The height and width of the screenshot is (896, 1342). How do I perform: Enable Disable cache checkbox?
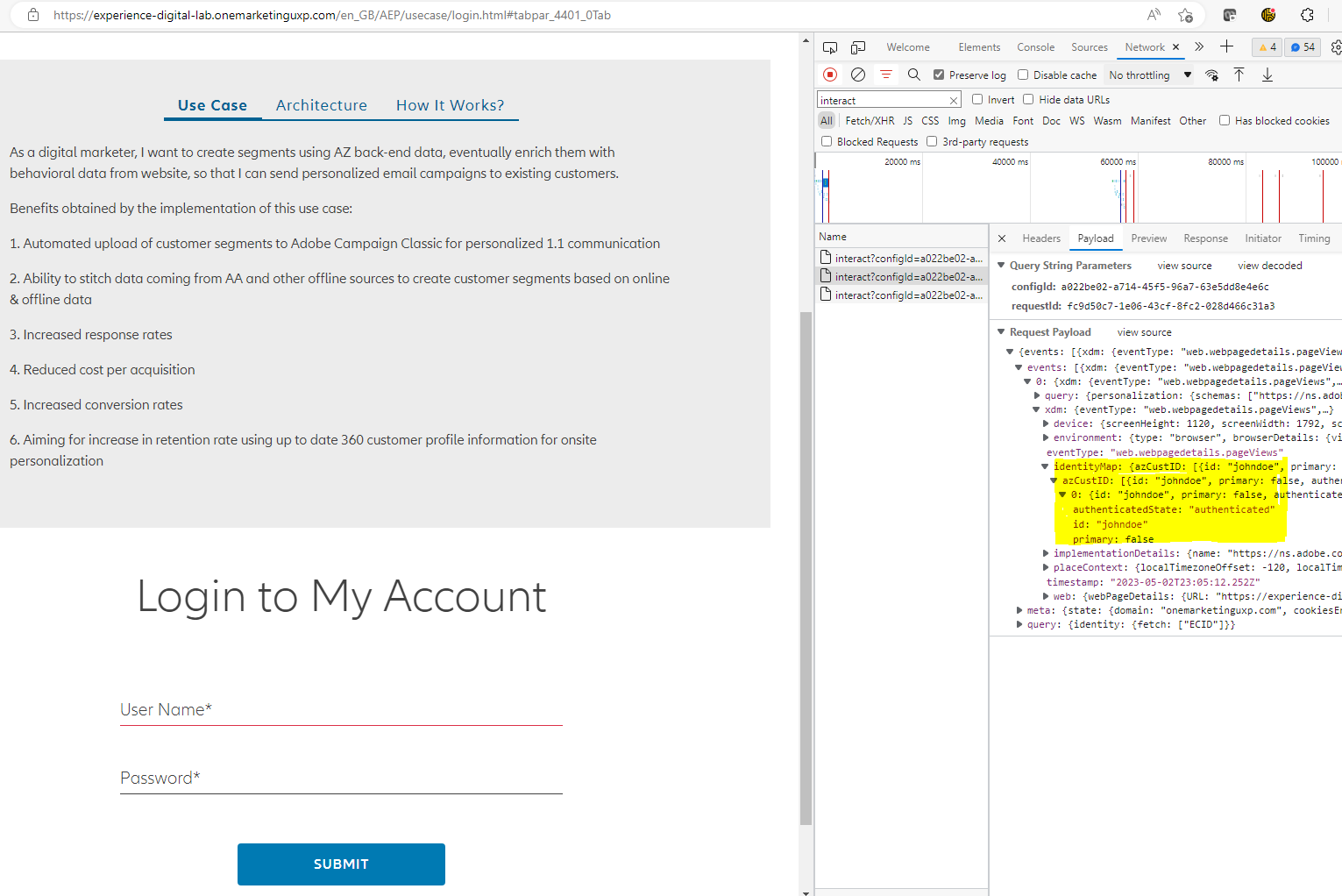click(1023, 75)
